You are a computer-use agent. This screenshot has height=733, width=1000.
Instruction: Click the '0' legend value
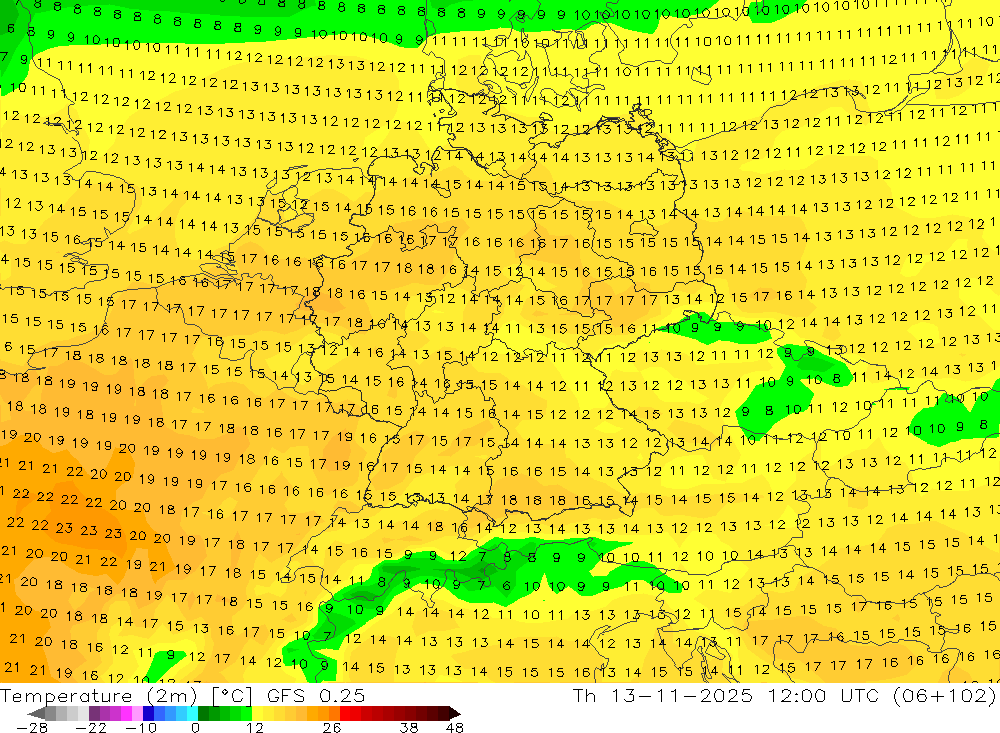click(196, 727)
